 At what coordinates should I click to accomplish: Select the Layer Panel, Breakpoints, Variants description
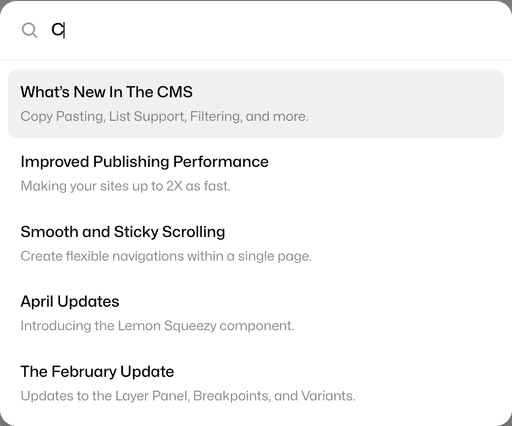188,396
